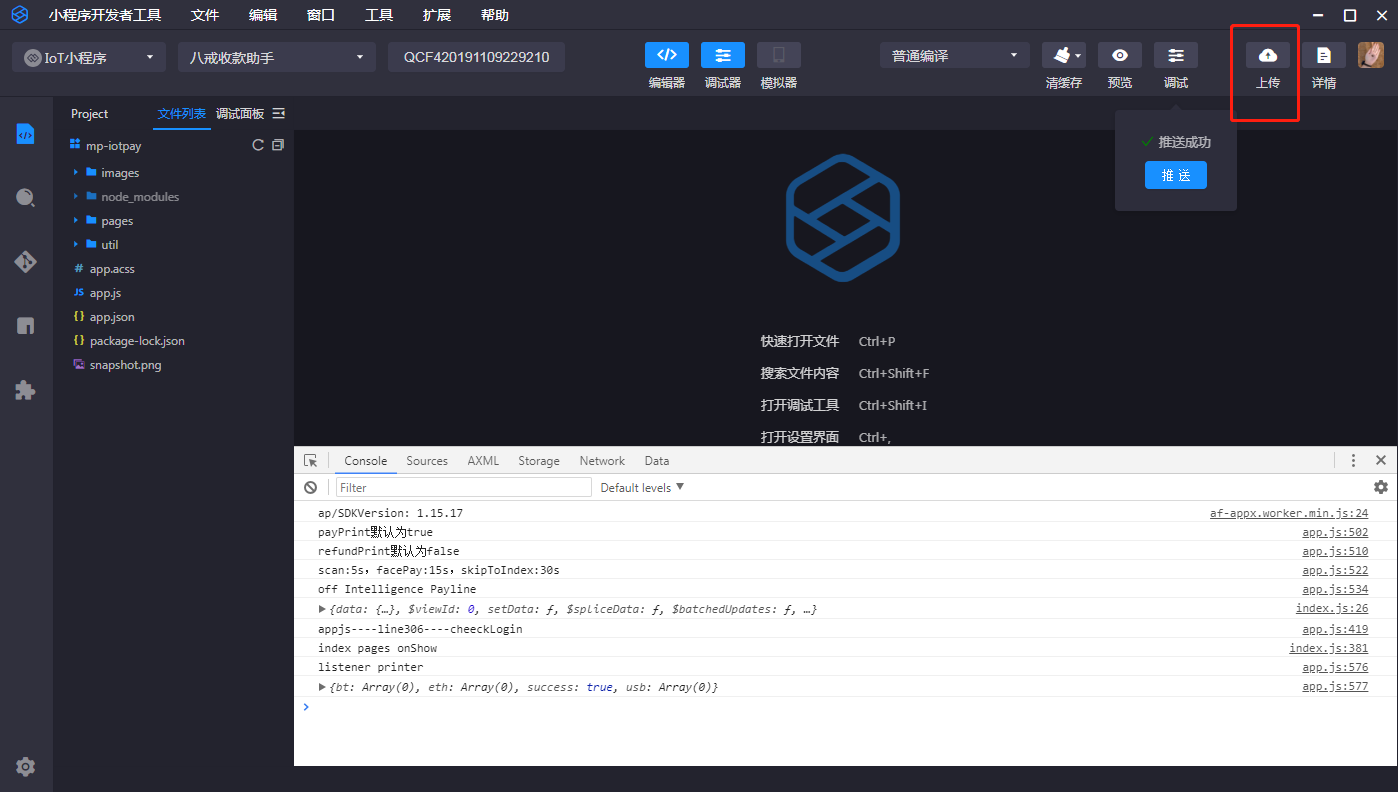This screenshot has height=792, width=1398.
Task: Open settings gear in the left sidebar
Action: [26, 767]
